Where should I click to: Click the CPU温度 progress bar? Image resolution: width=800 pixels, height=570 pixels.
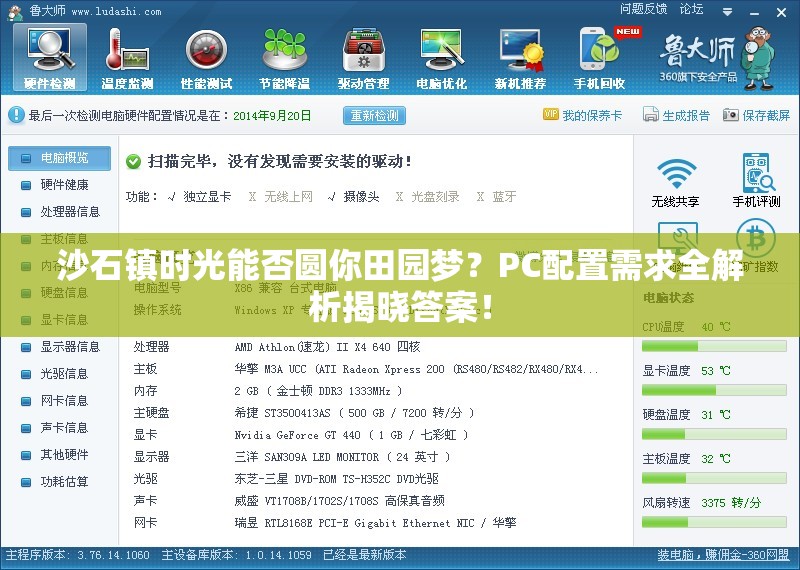714,346
